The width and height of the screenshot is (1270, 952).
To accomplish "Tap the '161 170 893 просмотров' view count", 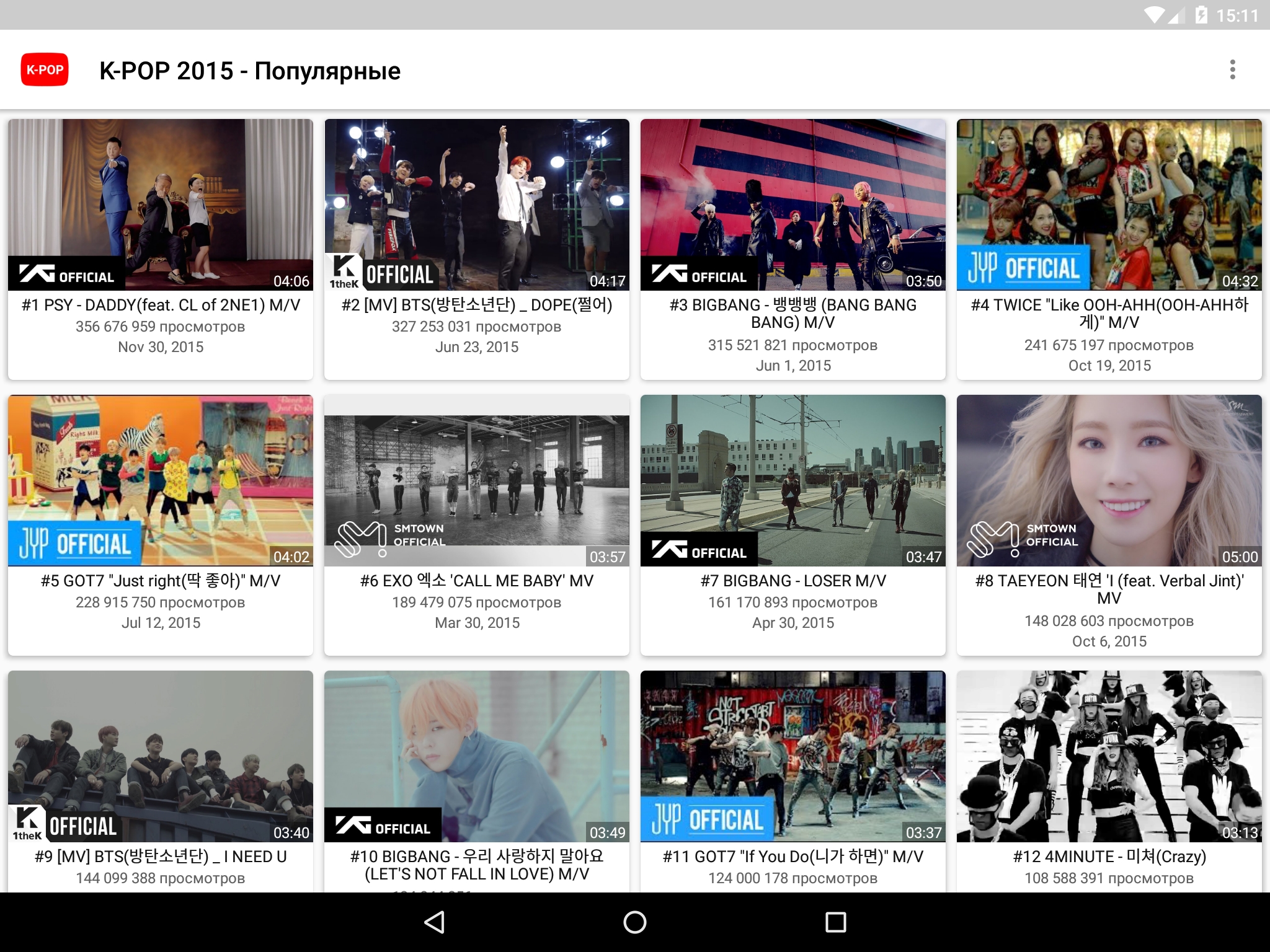I will coord(793,602).
